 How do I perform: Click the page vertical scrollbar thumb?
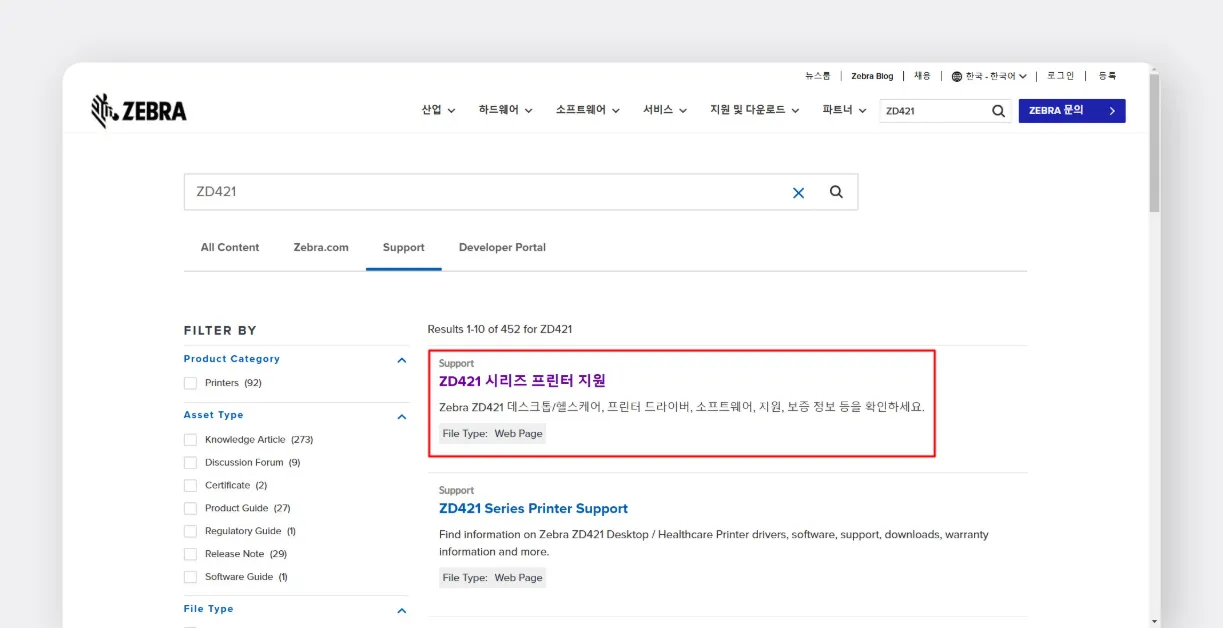pos(1154,143)
